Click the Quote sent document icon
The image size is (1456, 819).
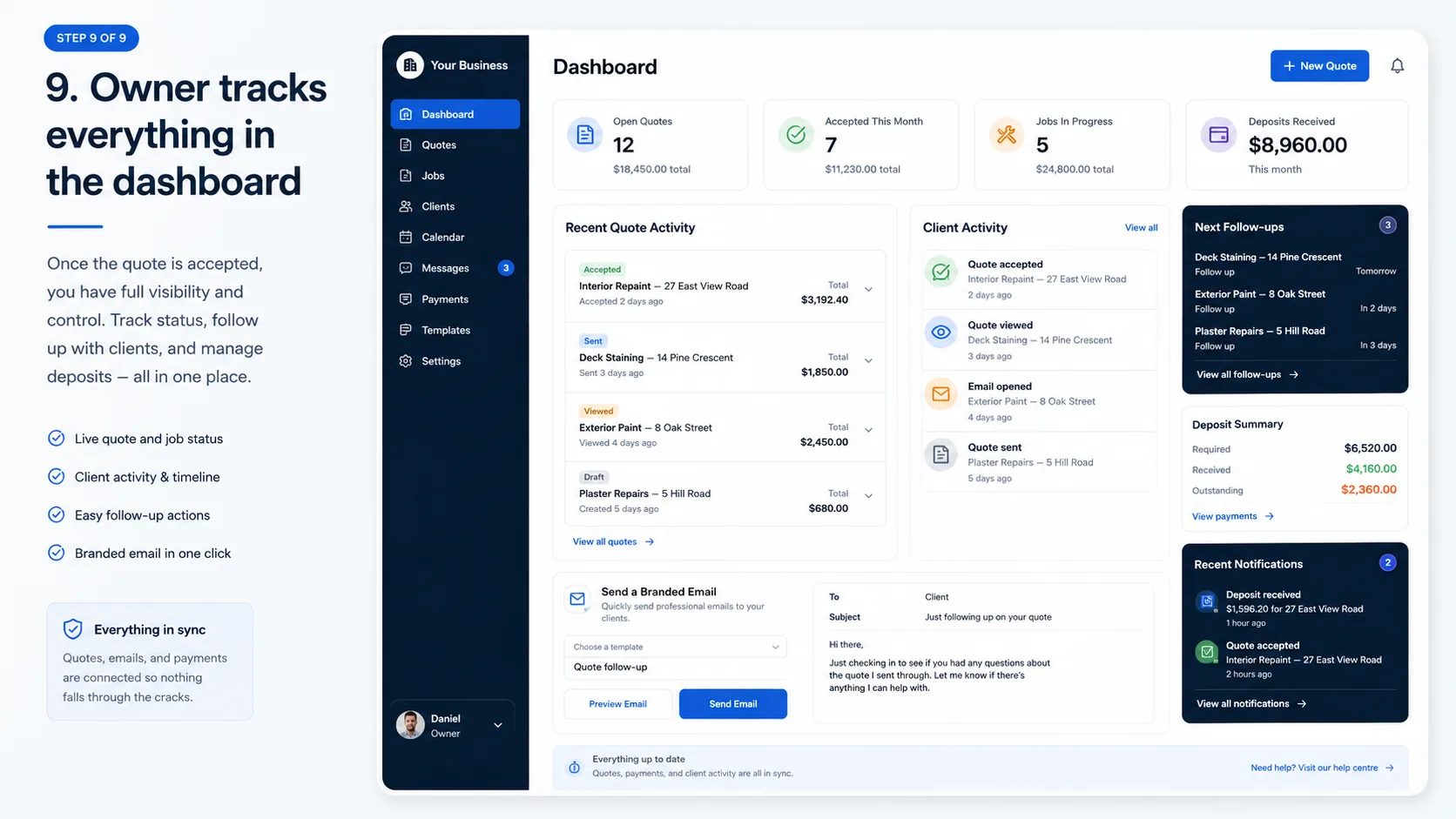coord(940,454)
